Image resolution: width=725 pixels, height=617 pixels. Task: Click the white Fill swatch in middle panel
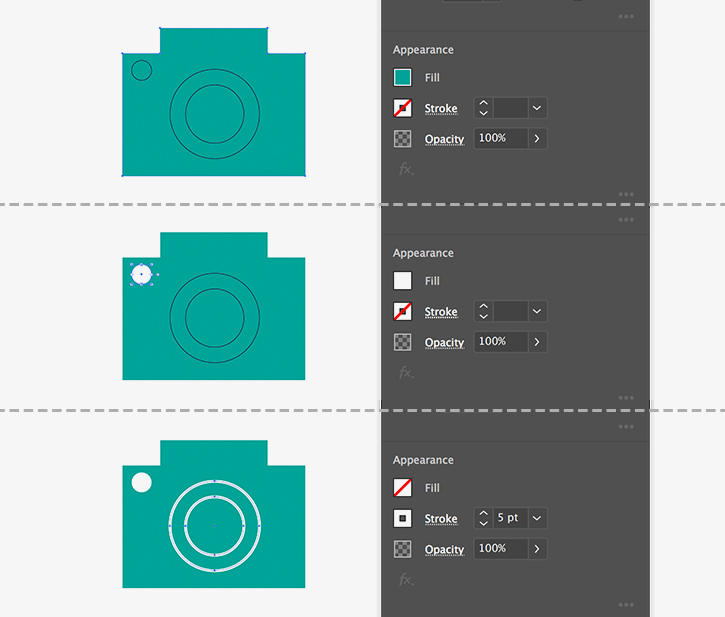[402, 281]
